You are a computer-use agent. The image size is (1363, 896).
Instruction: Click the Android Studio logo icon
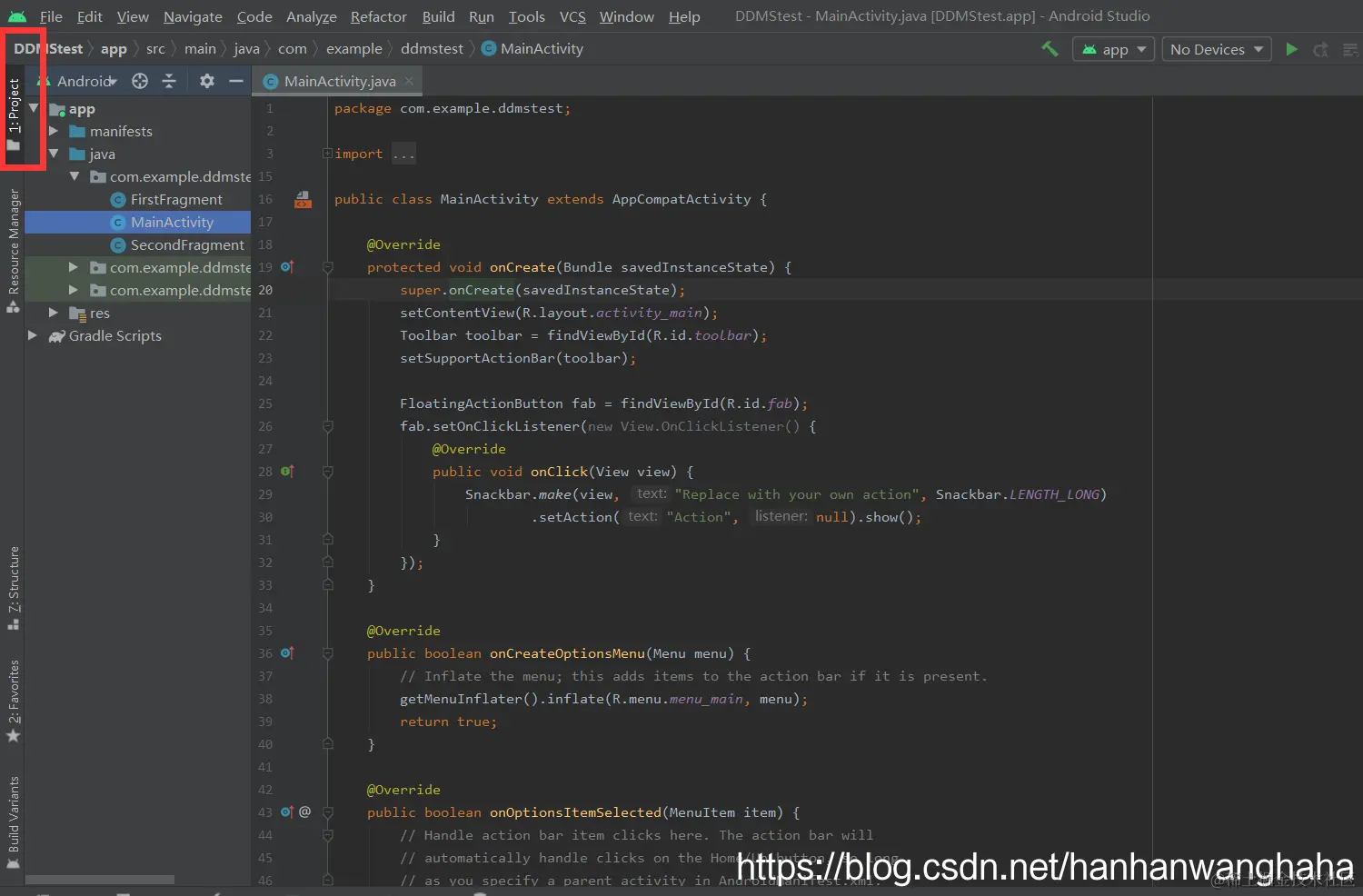[x=17, y=16]
